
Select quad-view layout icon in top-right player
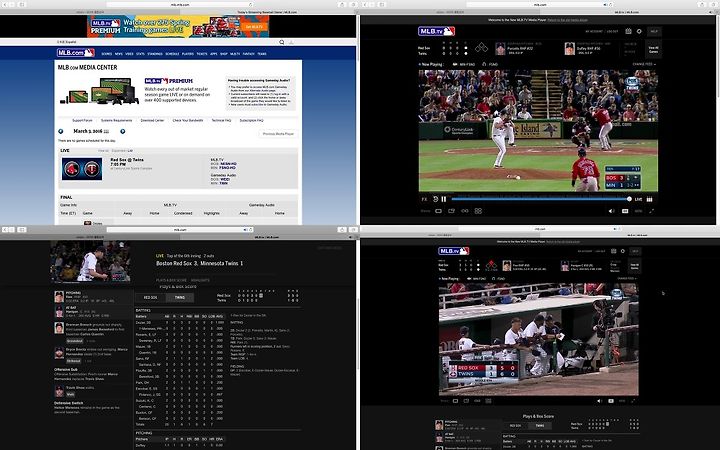(478, 211)
